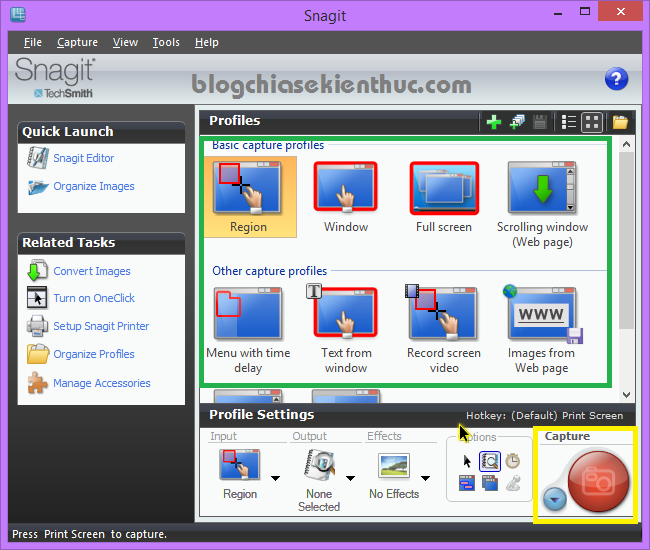Open the Capture menu
Screen dimensions: 650x550
click(78, 42)
